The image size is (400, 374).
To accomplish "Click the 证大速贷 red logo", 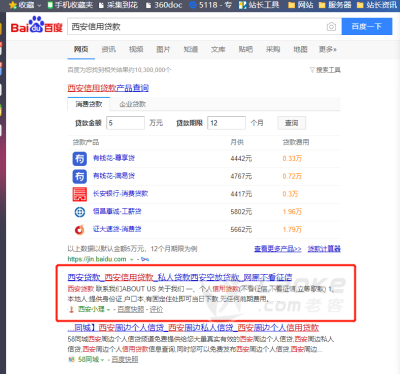I will pyautogui.click(x=80, y=230).
